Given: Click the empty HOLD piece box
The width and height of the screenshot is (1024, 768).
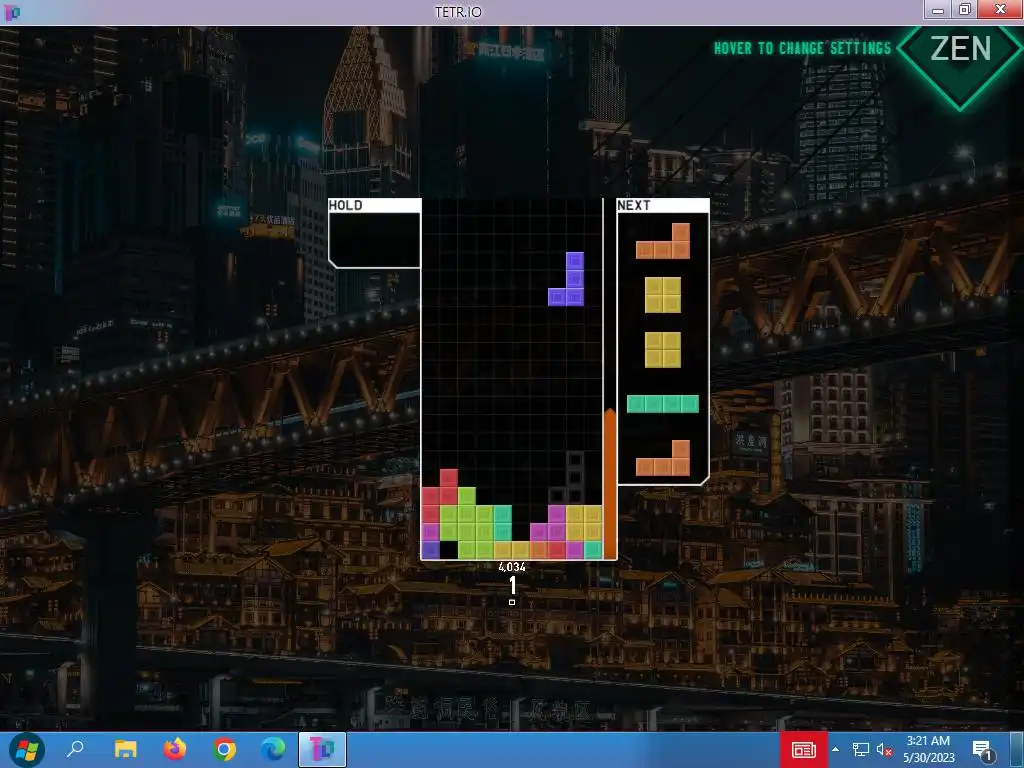Looking at the screenshot, I should [374, 240].
